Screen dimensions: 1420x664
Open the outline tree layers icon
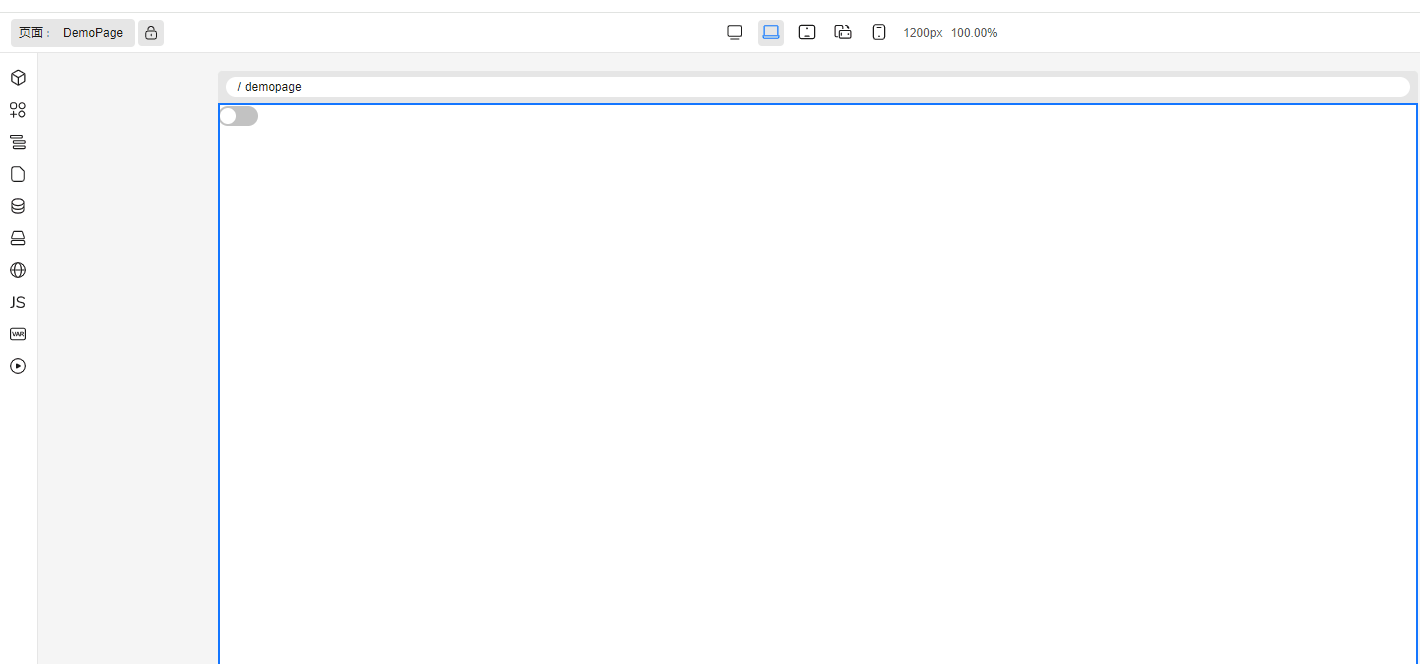[18, 142]
